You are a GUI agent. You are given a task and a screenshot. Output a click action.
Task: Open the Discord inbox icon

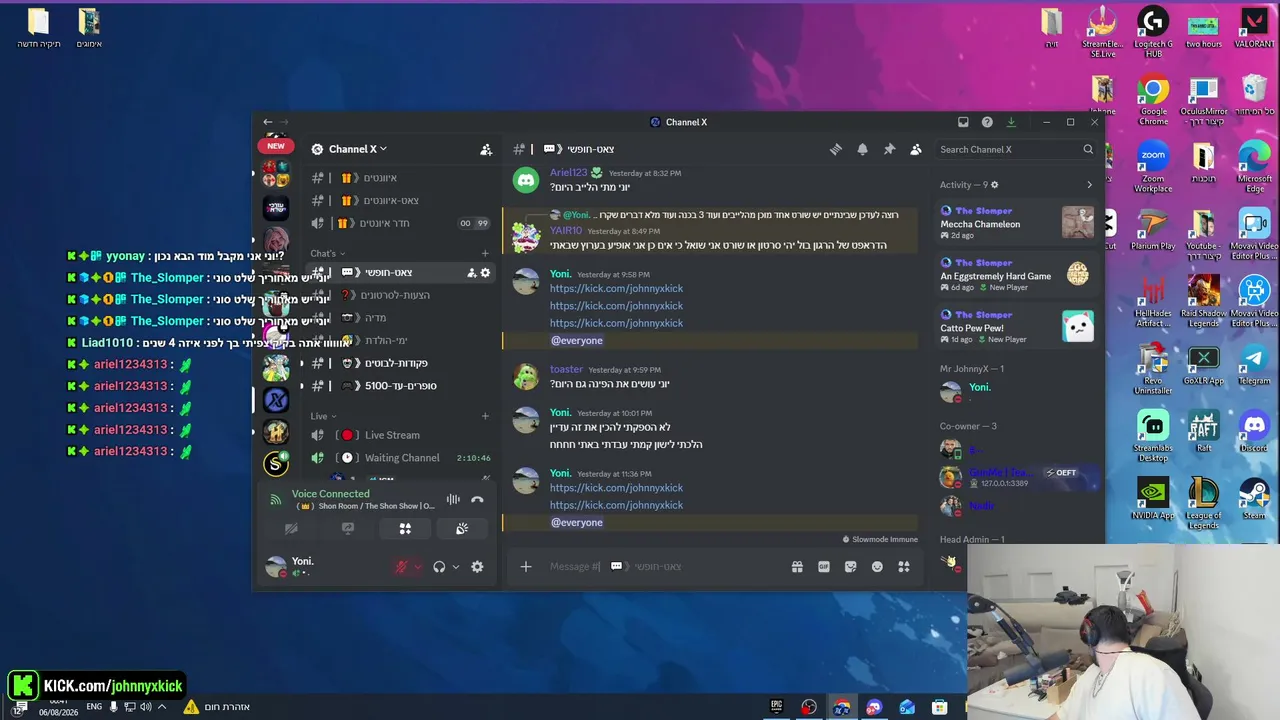963,122
